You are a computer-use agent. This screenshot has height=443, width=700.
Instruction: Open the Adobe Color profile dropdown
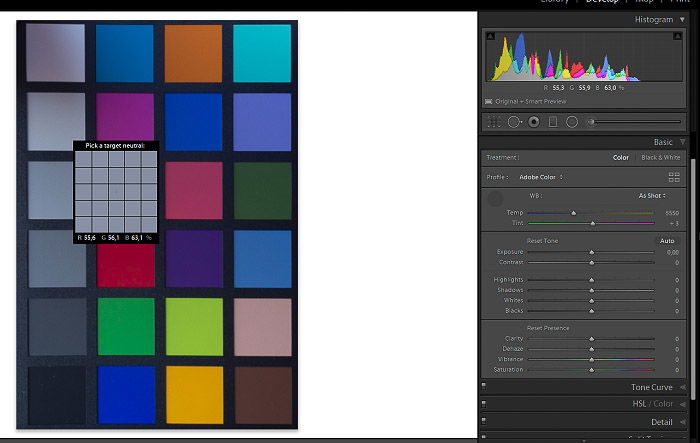(x=541, y=177)
